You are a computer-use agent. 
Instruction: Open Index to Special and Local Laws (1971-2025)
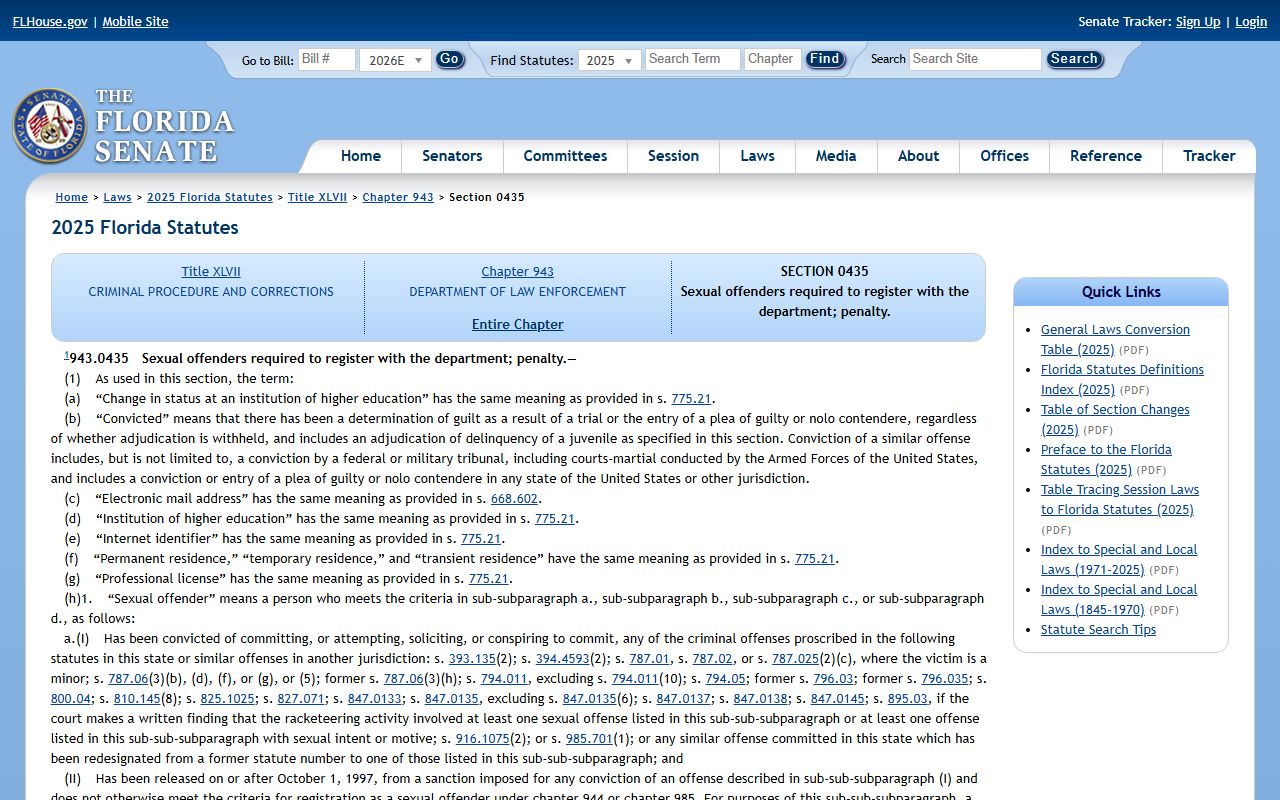(x=1119, y=559)
